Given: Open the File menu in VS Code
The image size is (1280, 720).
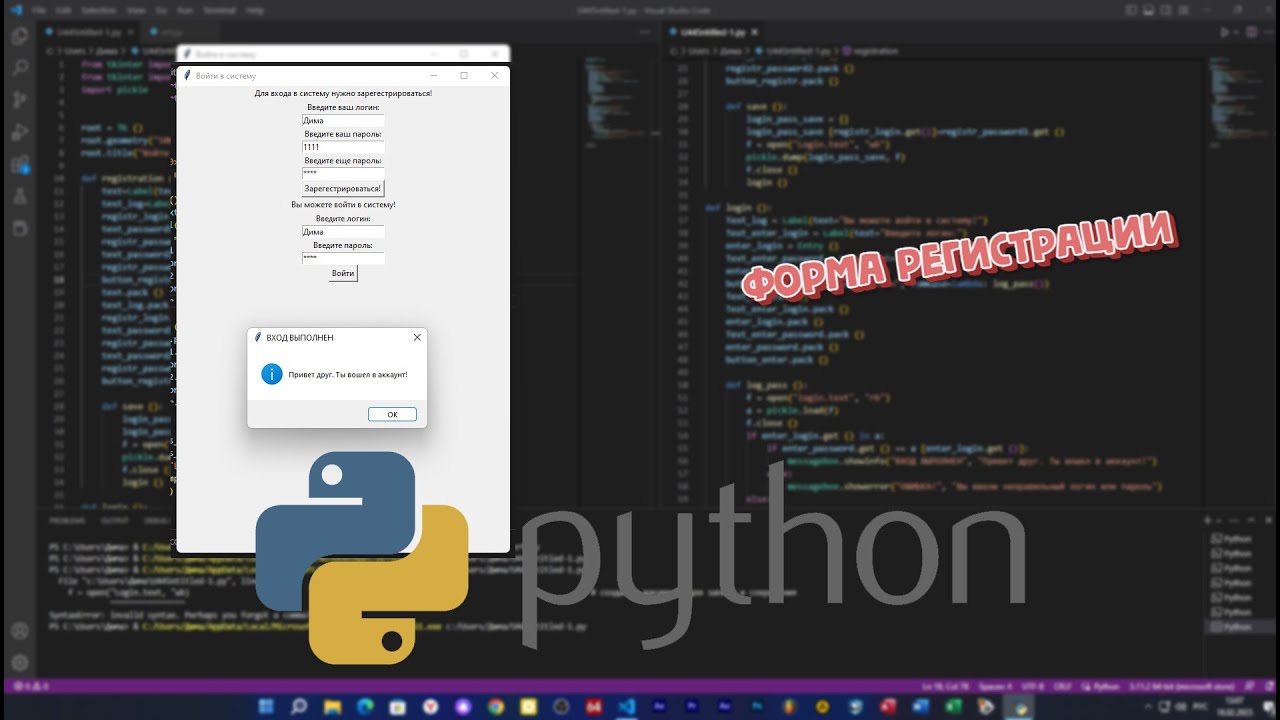Looking at the screenshot, I should coord(38,10).
